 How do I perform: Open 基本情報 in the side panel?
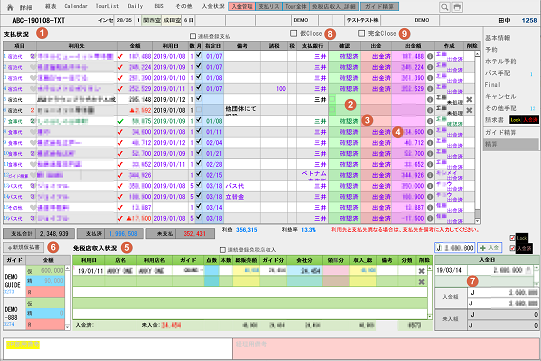[x=498, y=38]
